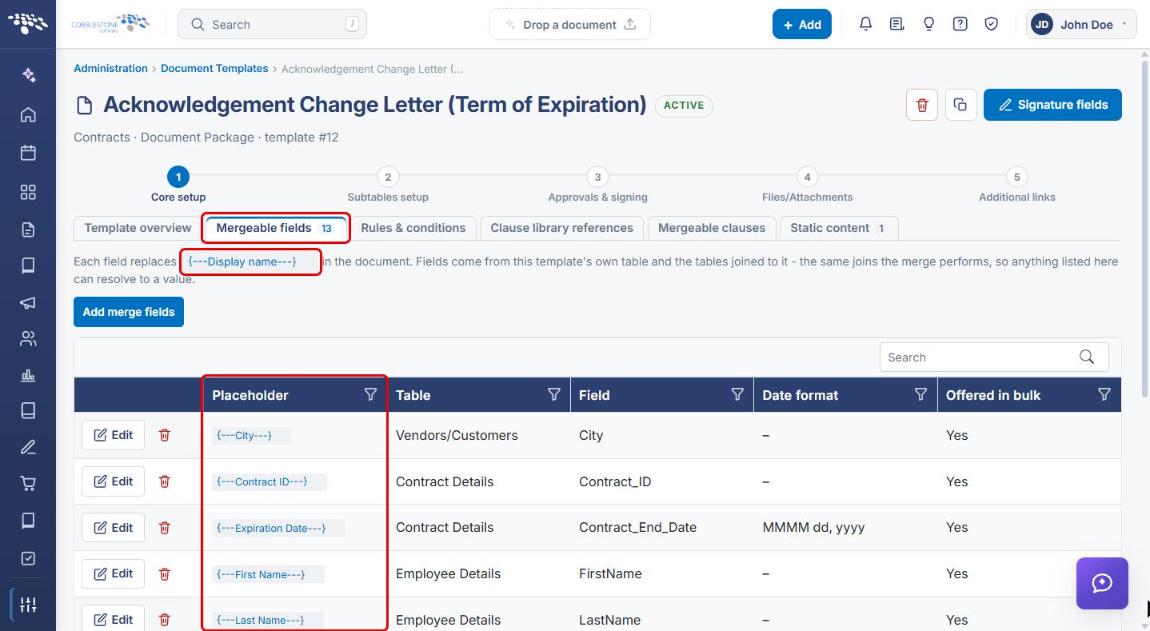The width and height of the screenshot is (1150, 631).
Task: Open Field column filter
Action: [737, 395]
